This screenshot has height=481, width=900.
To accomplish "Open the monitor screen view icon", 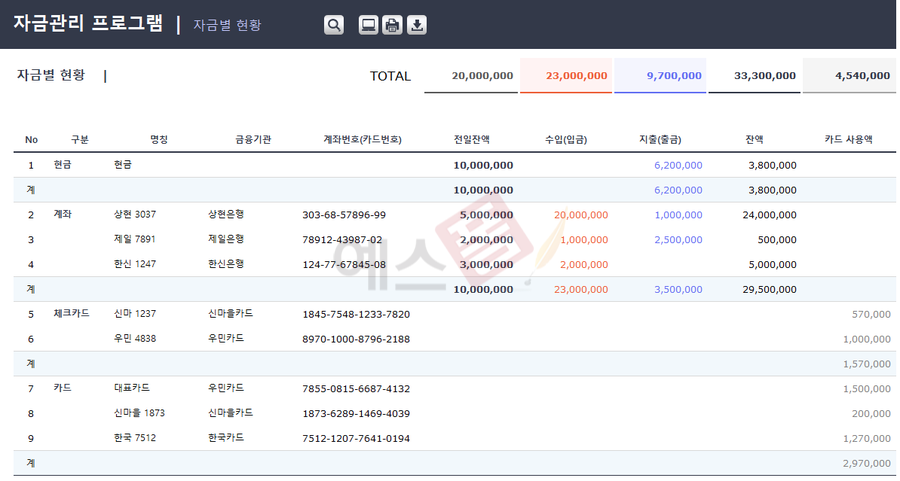I will [x=368, y=25].
